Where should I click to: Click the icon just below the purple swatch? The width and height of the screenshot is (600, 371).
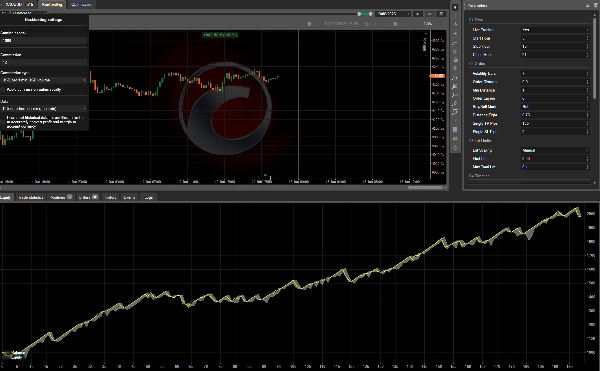point(455,138)
